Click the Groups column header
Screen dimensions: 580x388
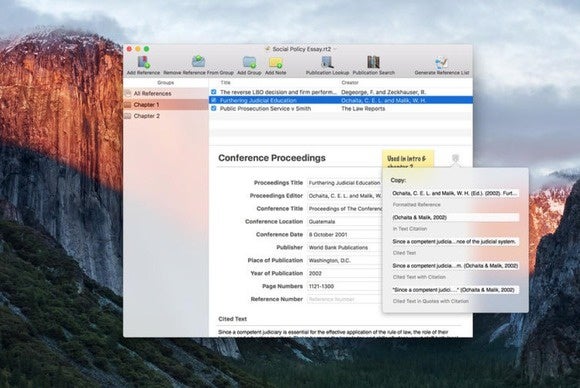[x=165, y=82]
